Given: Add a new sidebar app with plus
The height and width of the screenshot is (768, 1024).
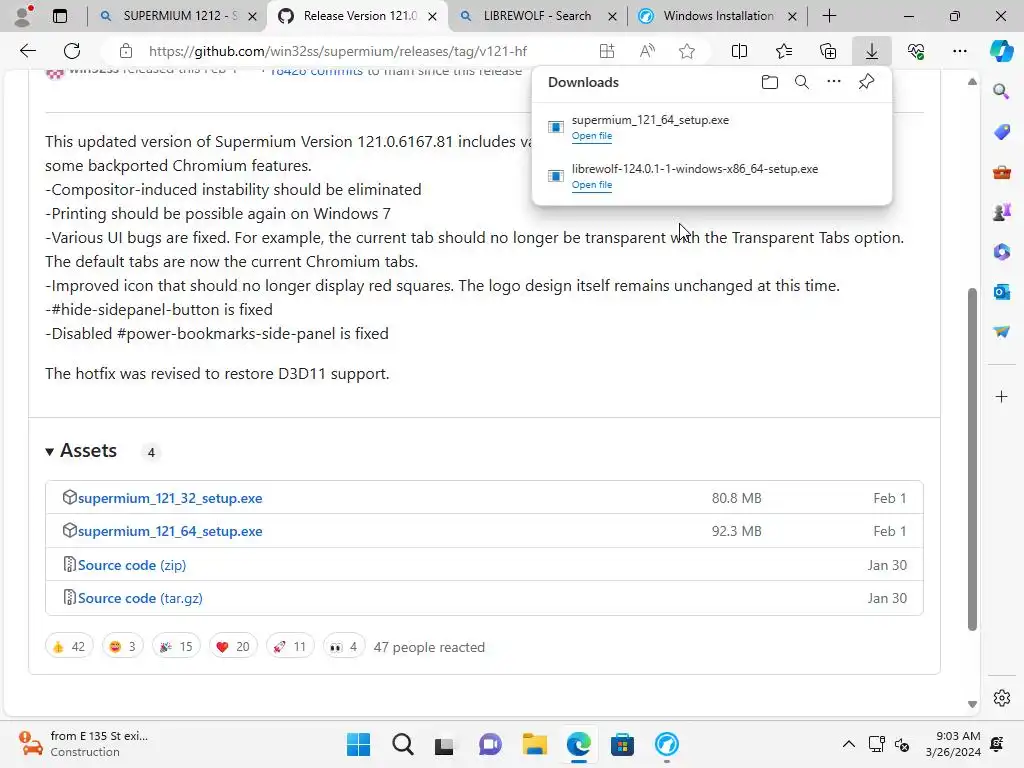Looking at the screenshot, I should [x=1001, y=396].
